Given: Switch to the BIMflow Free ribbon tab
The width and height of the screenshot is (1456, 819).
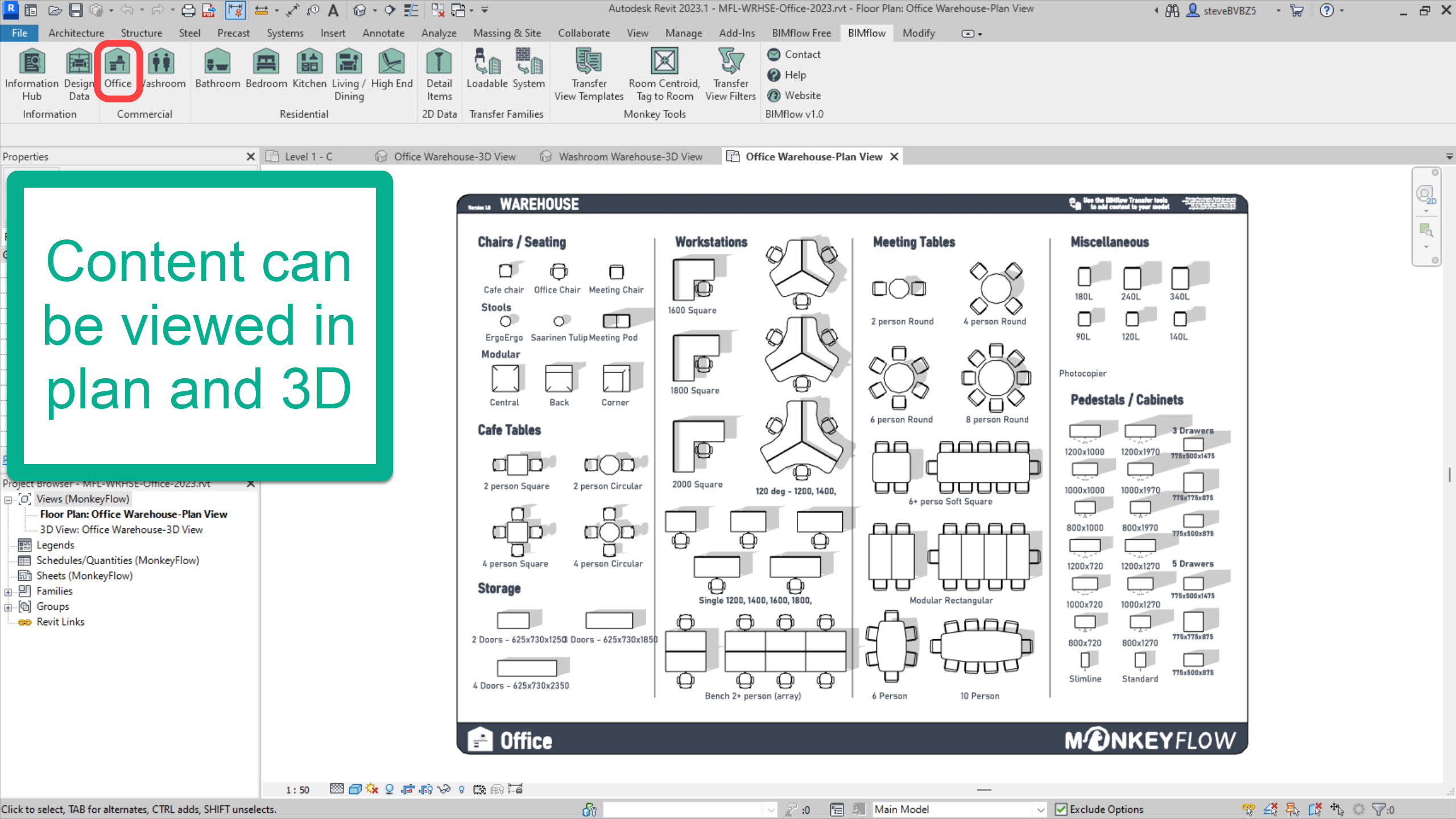Looking at the screenshot, I should point(801,33).
